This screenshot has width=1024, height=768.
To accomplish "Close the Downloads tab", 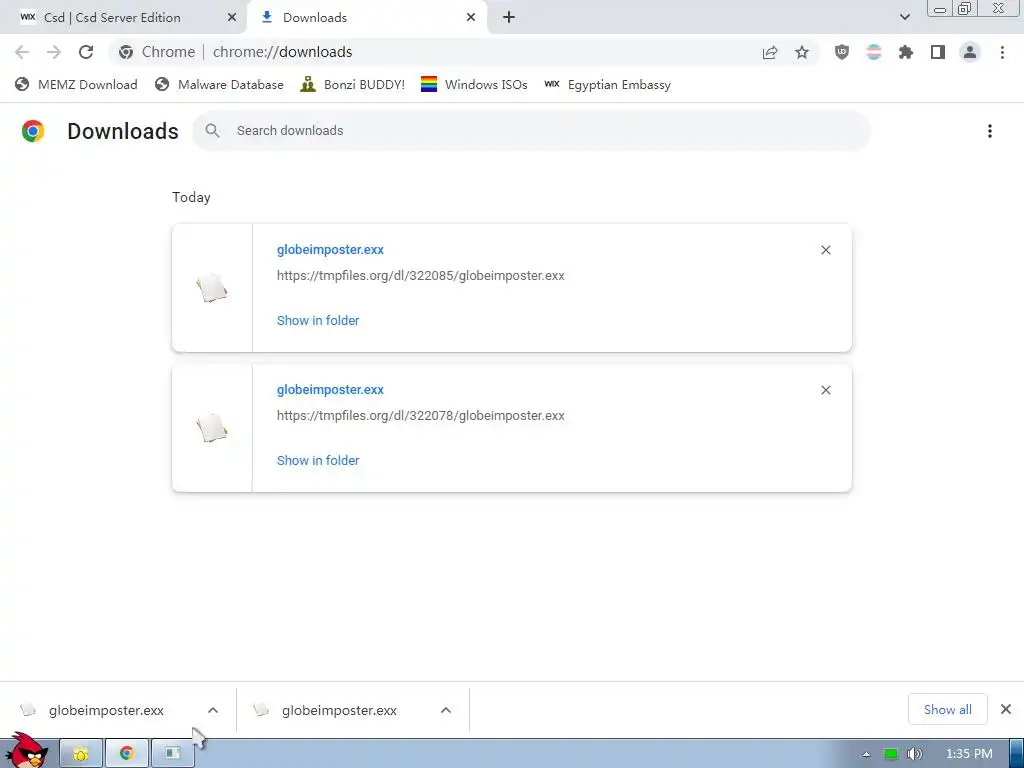I will coord(471,18).
